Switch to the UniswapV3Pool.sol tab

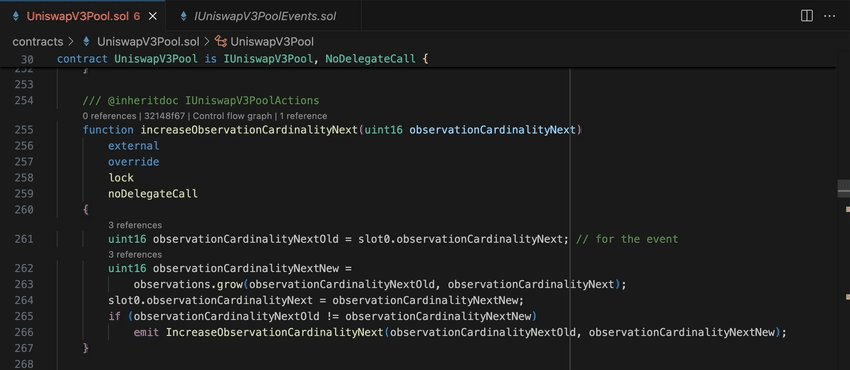83,16
